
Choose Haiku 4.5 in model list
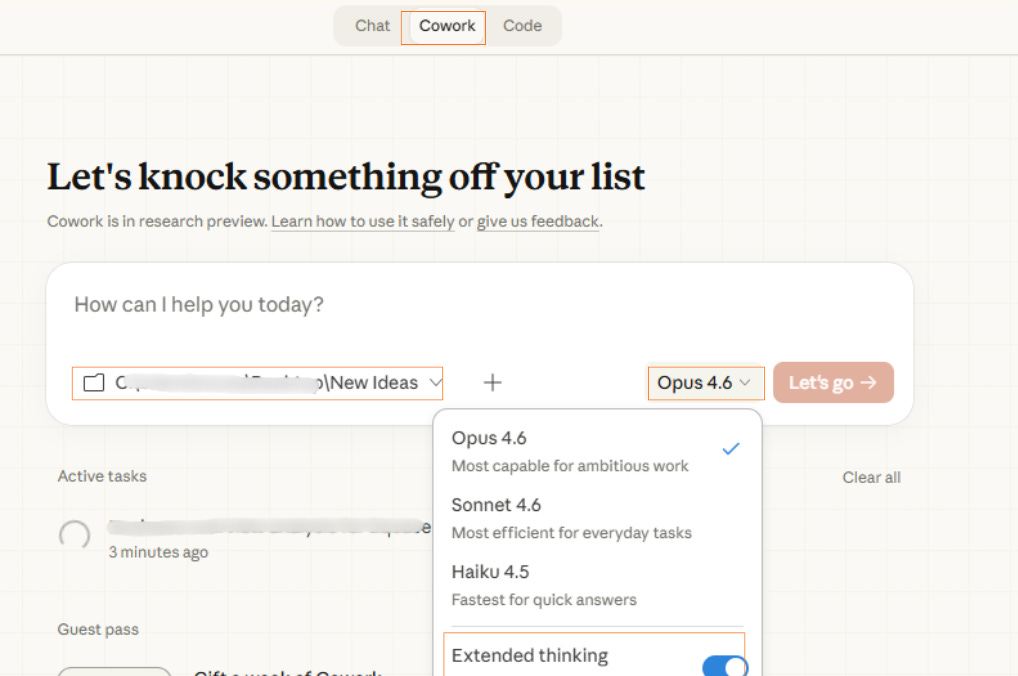coord(596,585)
